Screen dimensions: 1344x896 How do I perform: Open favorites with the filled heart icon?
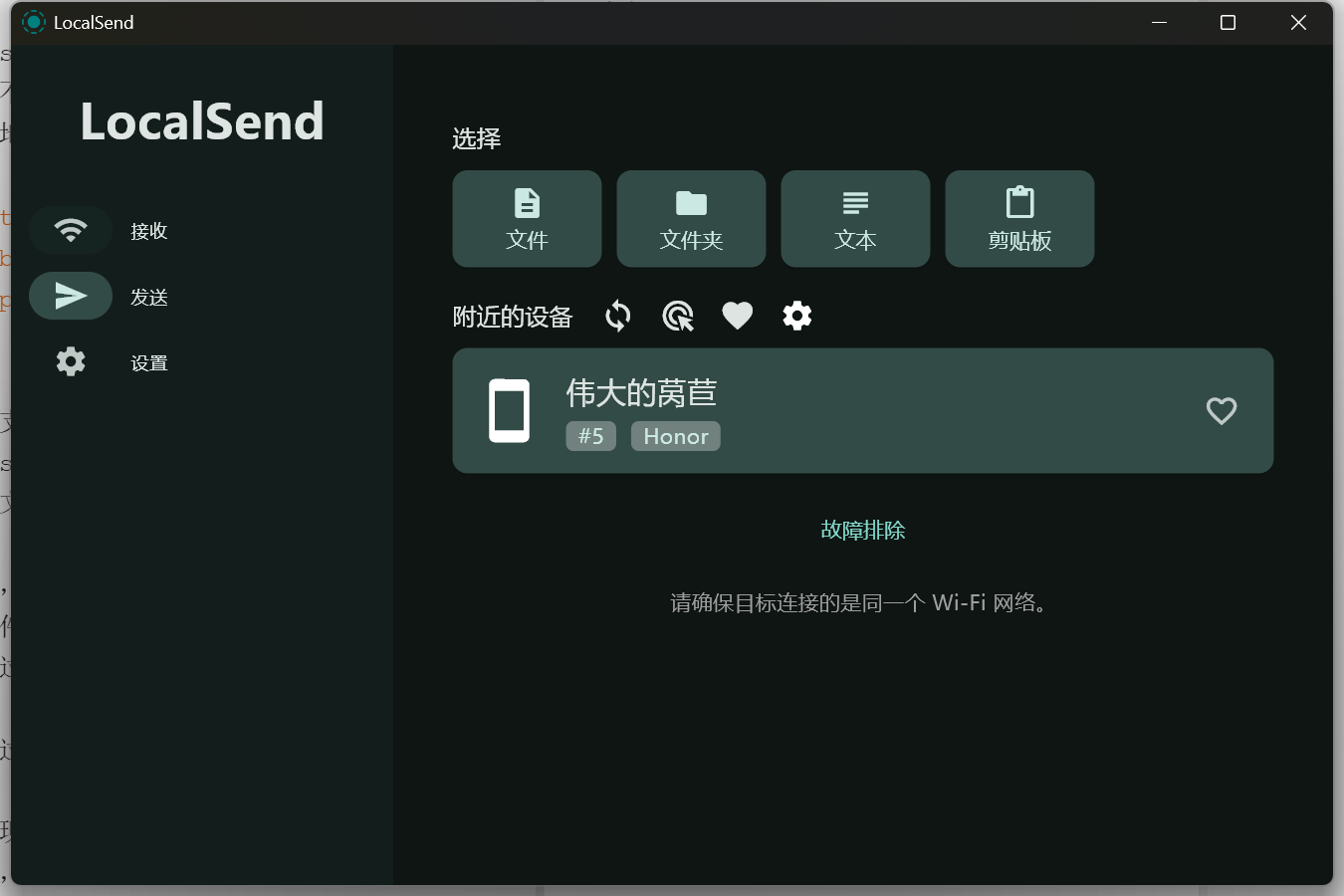(738, 317)
